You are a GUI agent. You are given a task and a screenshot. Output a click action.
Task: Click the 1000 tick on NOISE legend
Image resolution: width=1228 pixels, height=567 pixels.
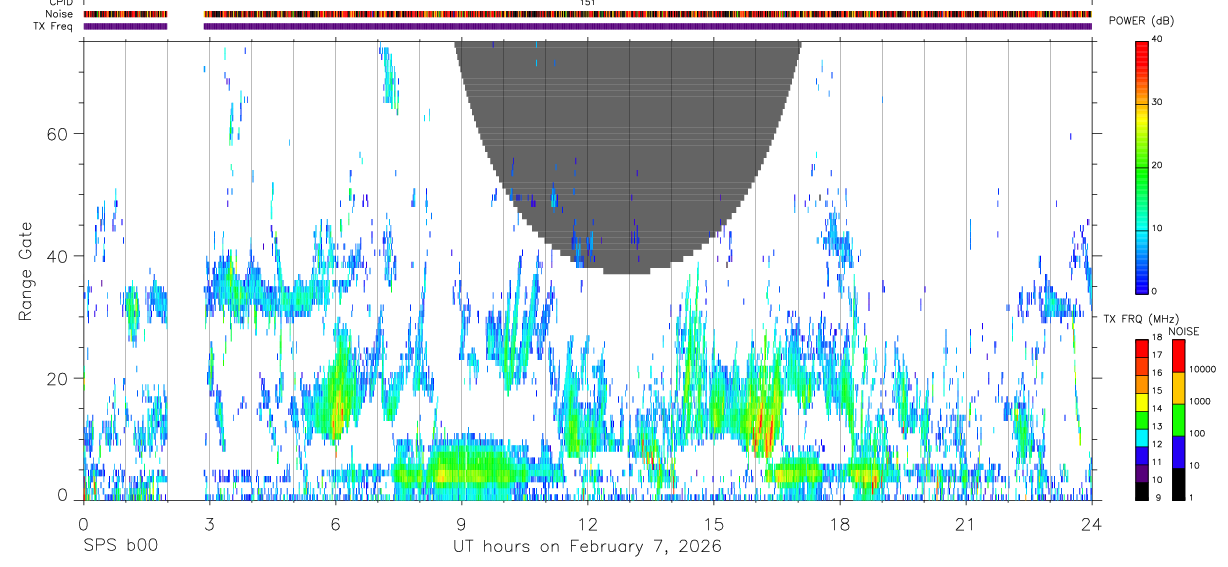click(1200, 402)
